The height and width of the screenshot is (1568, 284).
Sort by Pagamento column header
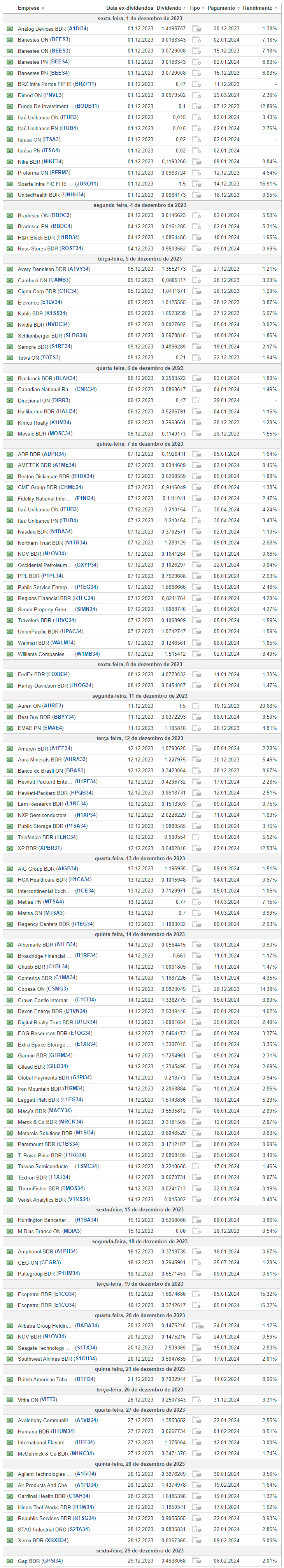point(223,8)
